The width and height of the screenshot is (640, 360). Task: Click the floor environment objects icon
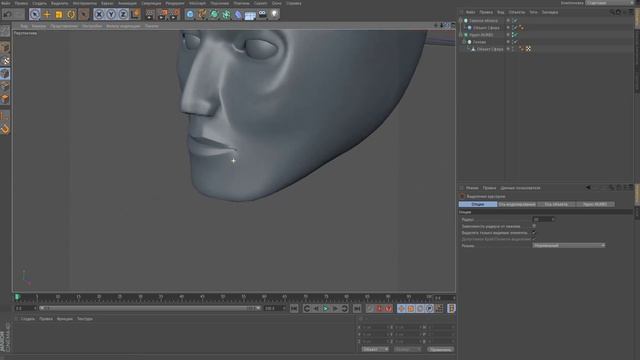coord(250,14)
